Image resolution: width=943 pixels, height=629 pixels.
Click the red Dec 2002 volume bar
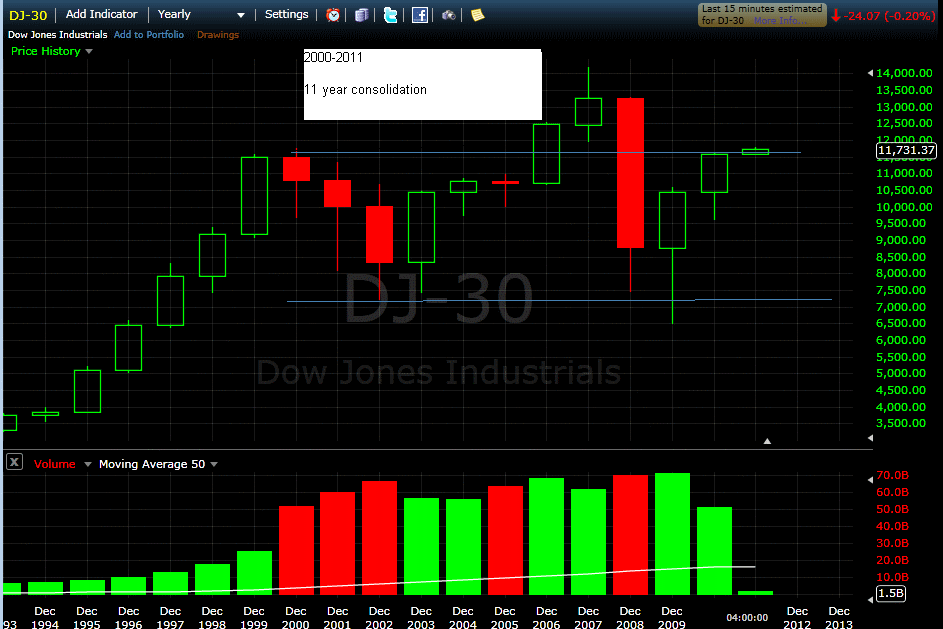click(x=379, y=538)
